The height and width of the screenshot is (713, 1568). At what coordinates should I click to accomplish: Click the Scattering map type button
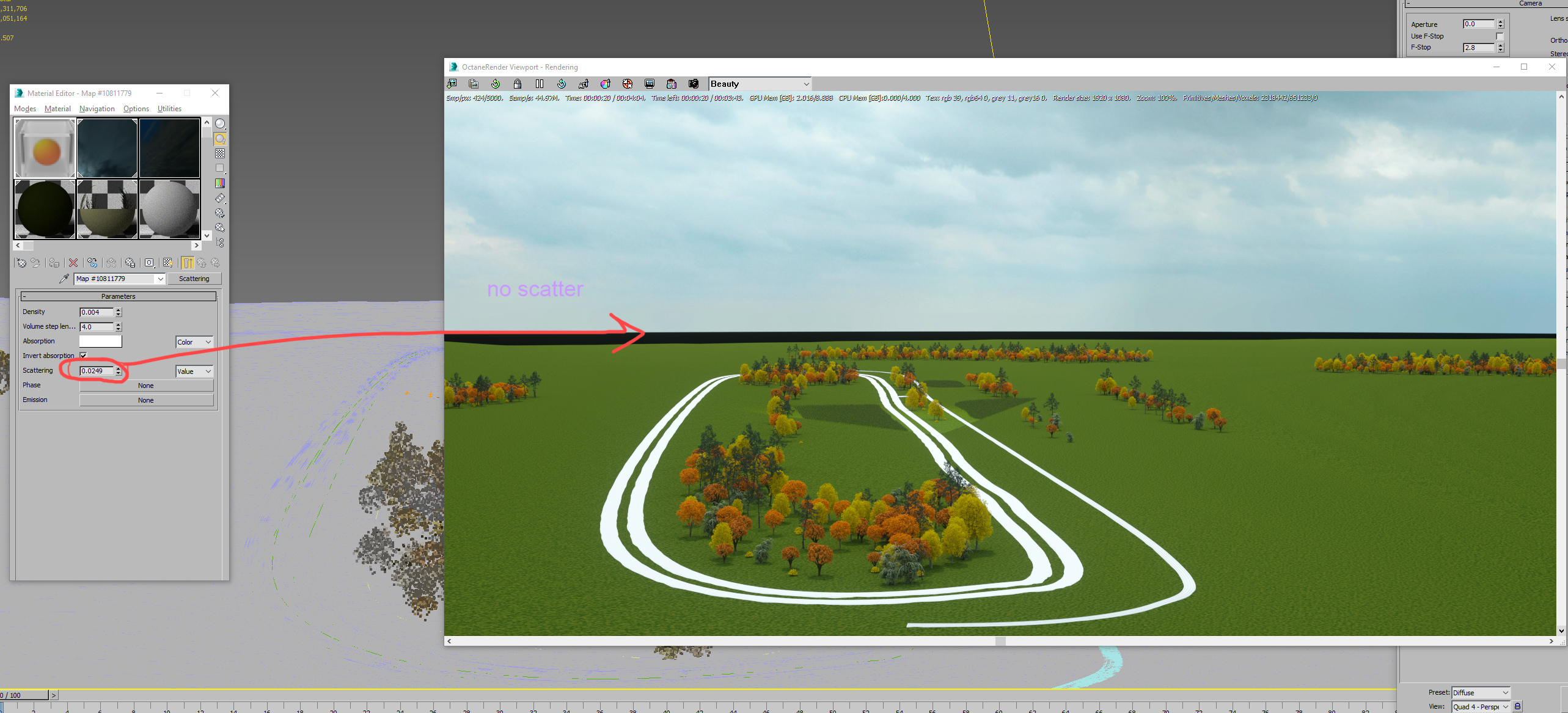click(x=194, y=279)
